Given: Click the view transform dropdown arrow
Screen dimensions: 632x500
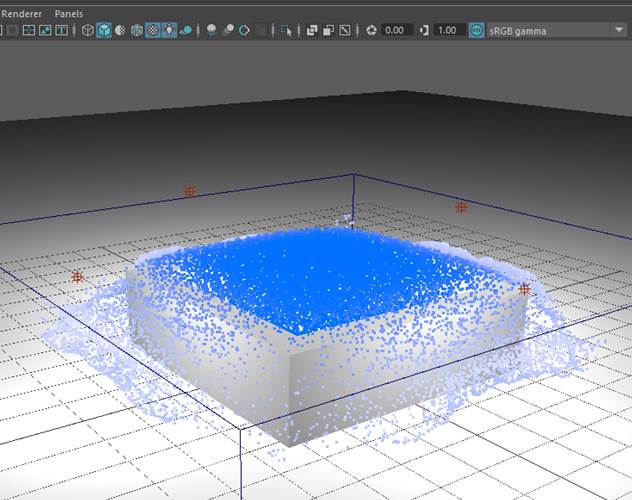Looking at the screenshot, I should [619, 30].
